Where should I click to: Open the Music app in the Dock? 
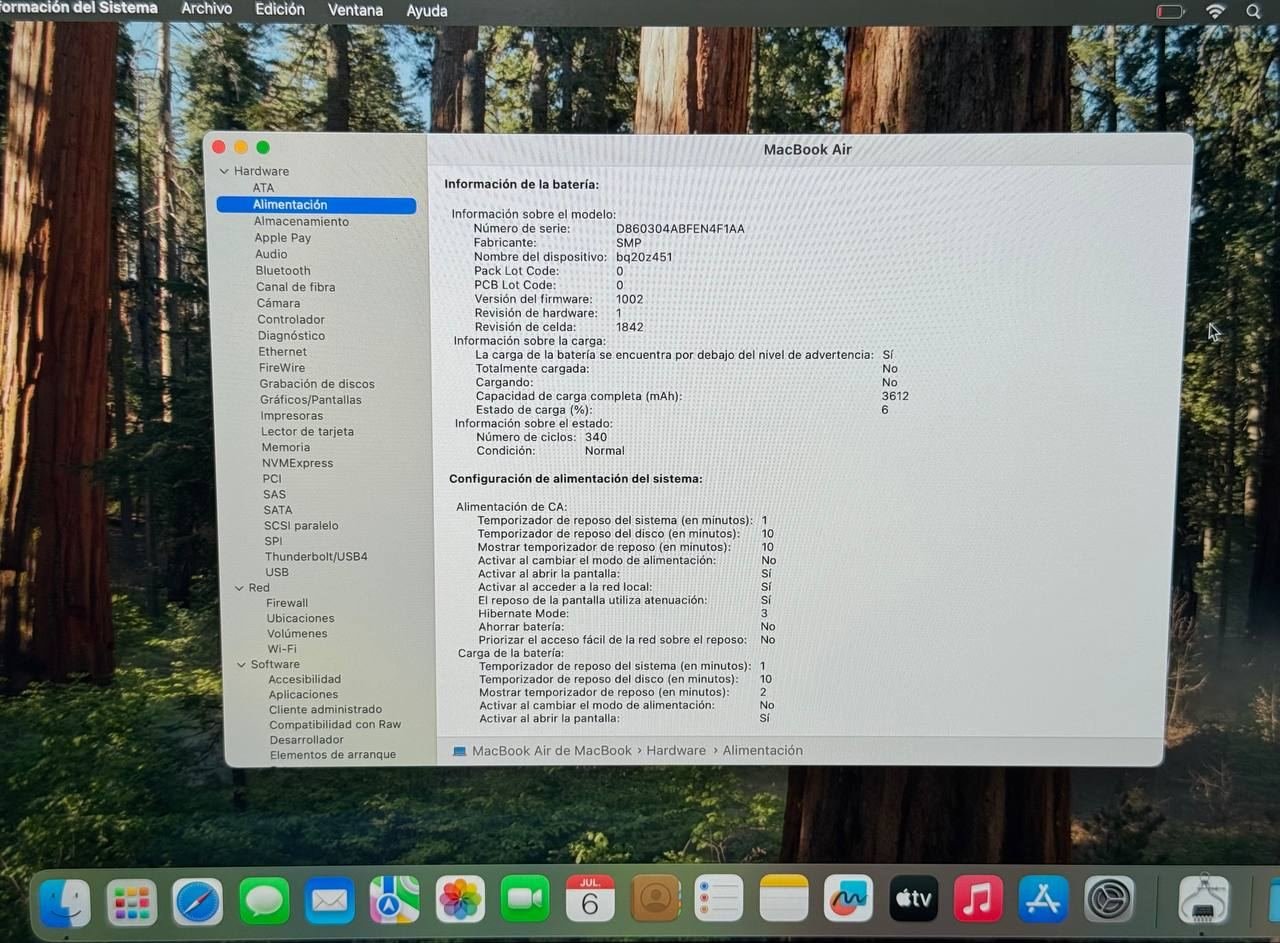click(978, 899)
